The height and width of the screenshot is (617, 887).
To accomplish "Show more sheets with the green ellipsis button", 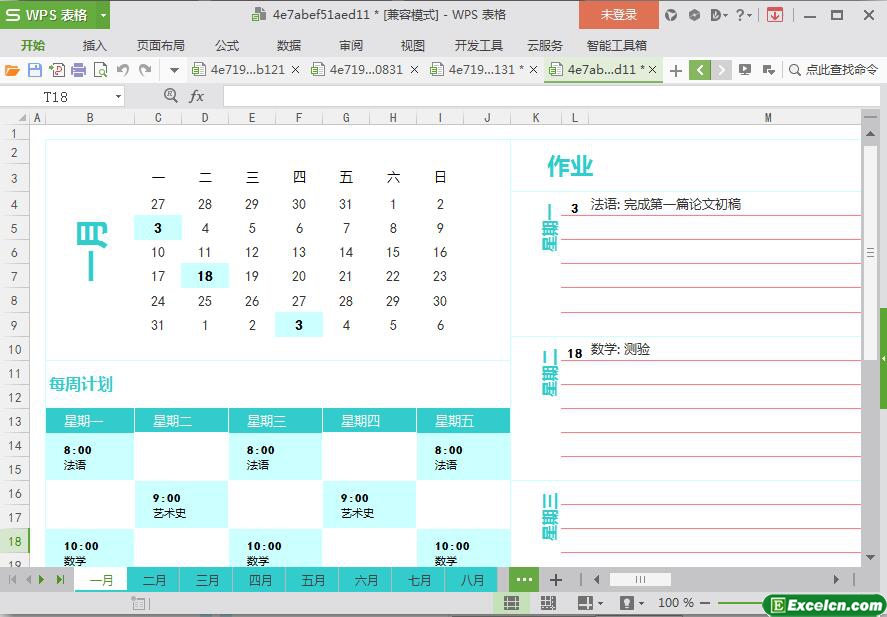I will (x=524, y=580).
